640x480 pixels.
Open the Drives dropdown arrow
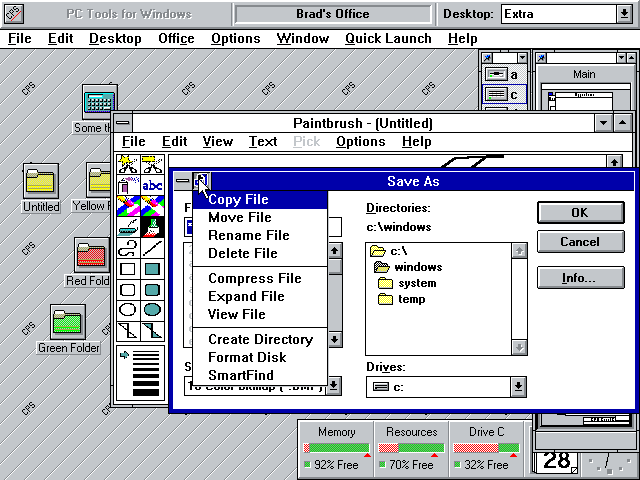pyautogui.click(x=518, y=387)
